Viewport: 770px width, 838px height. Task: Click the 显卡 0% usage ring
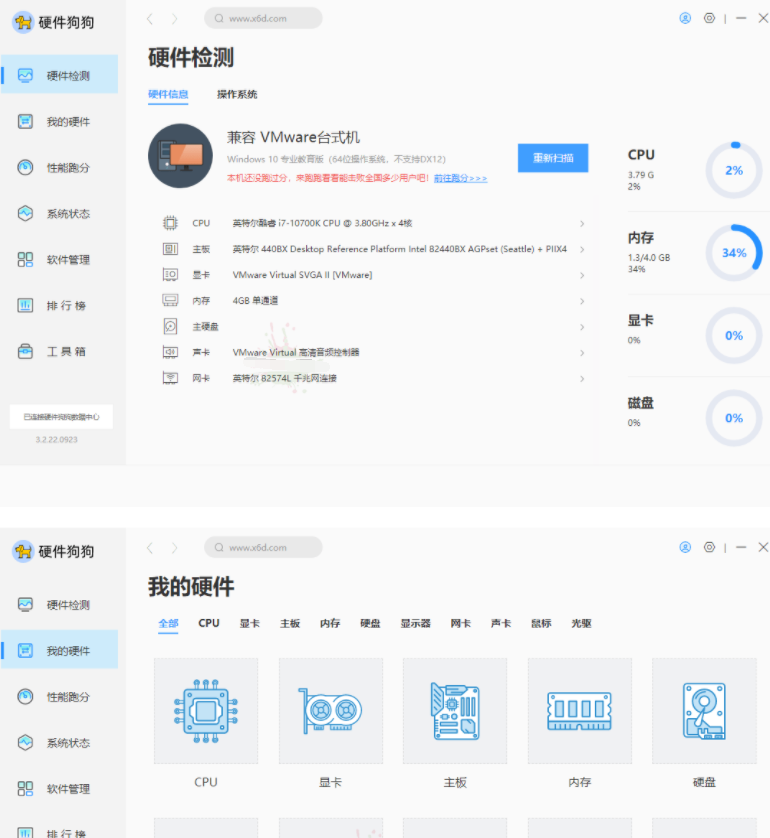[734, 336]
